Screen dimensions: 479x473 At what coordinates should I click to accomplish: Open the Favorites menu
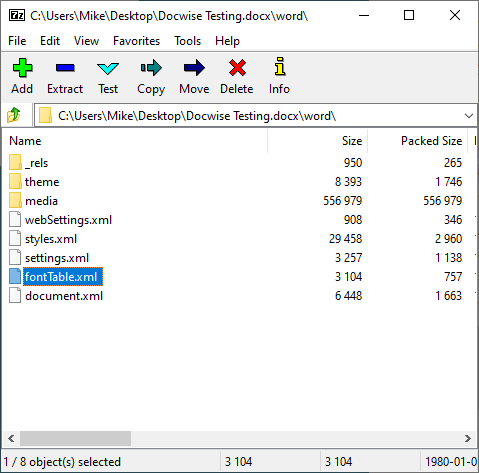coord(136,41)
